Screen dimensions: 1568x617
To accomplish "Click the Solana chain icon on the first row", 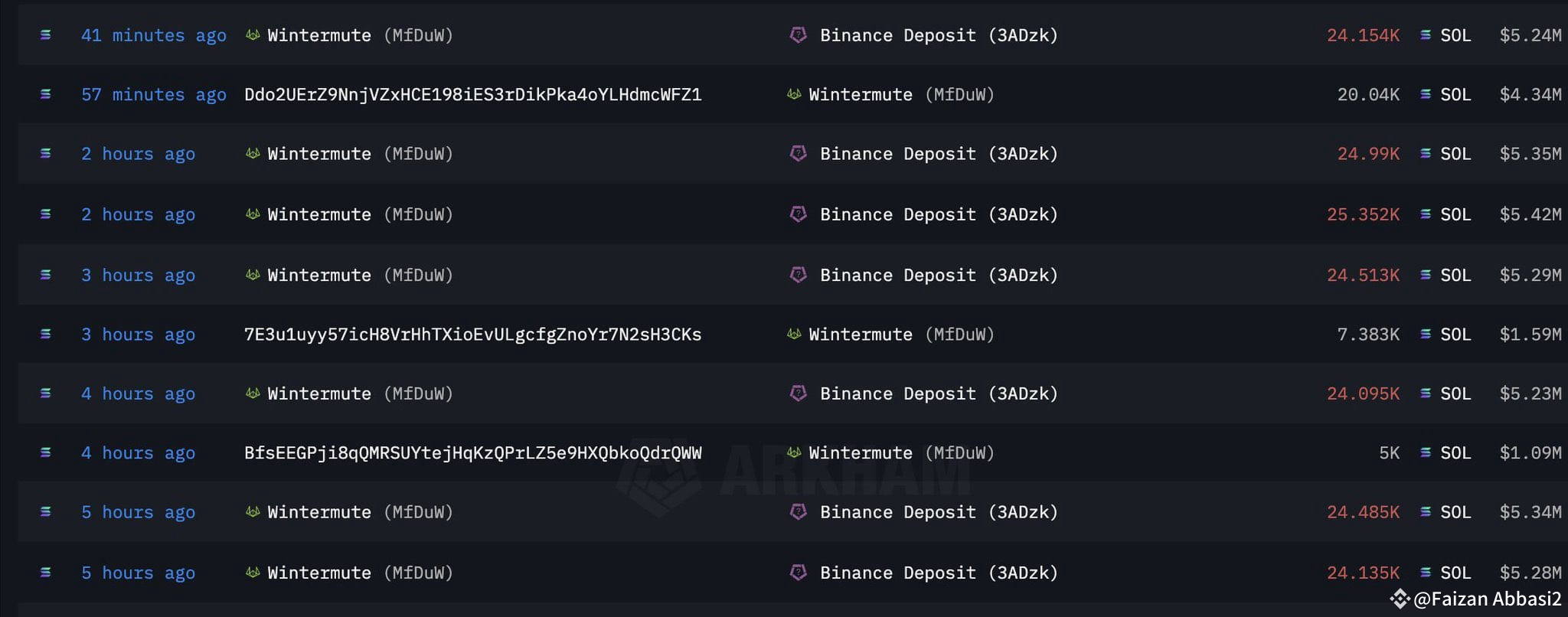I will pyautogui.click(x=46, y=35).
